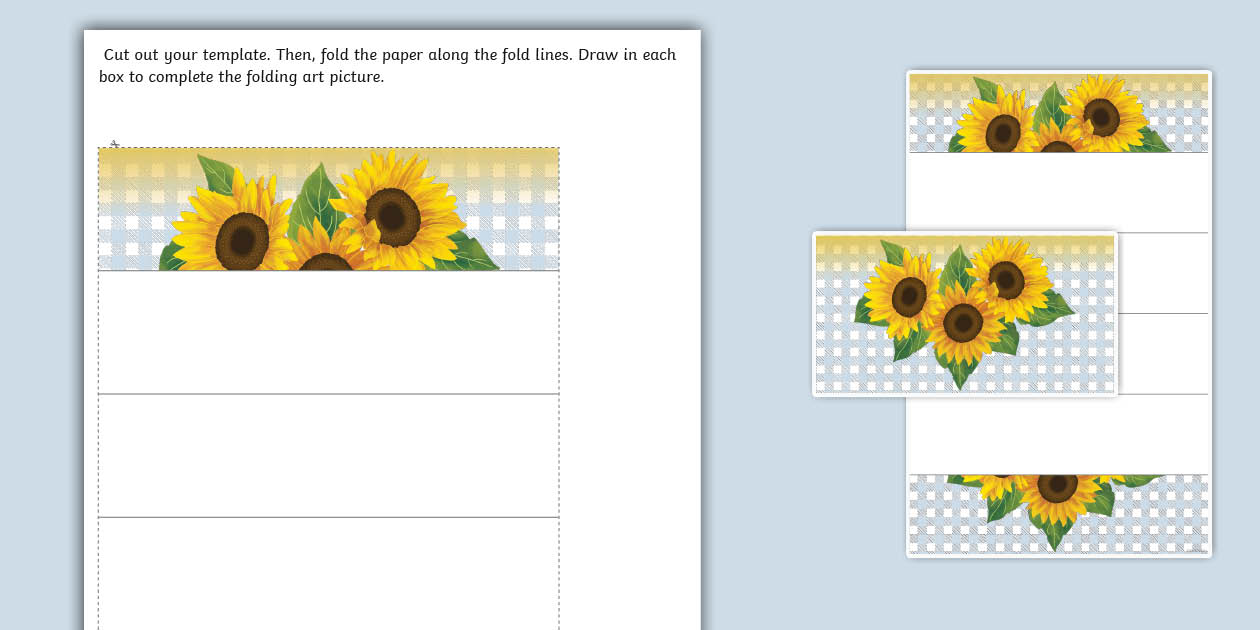Select the top gingham banner of tall preview
Screen dimensions: 1260x630
pyautogui.click(x=1058, y=112)
